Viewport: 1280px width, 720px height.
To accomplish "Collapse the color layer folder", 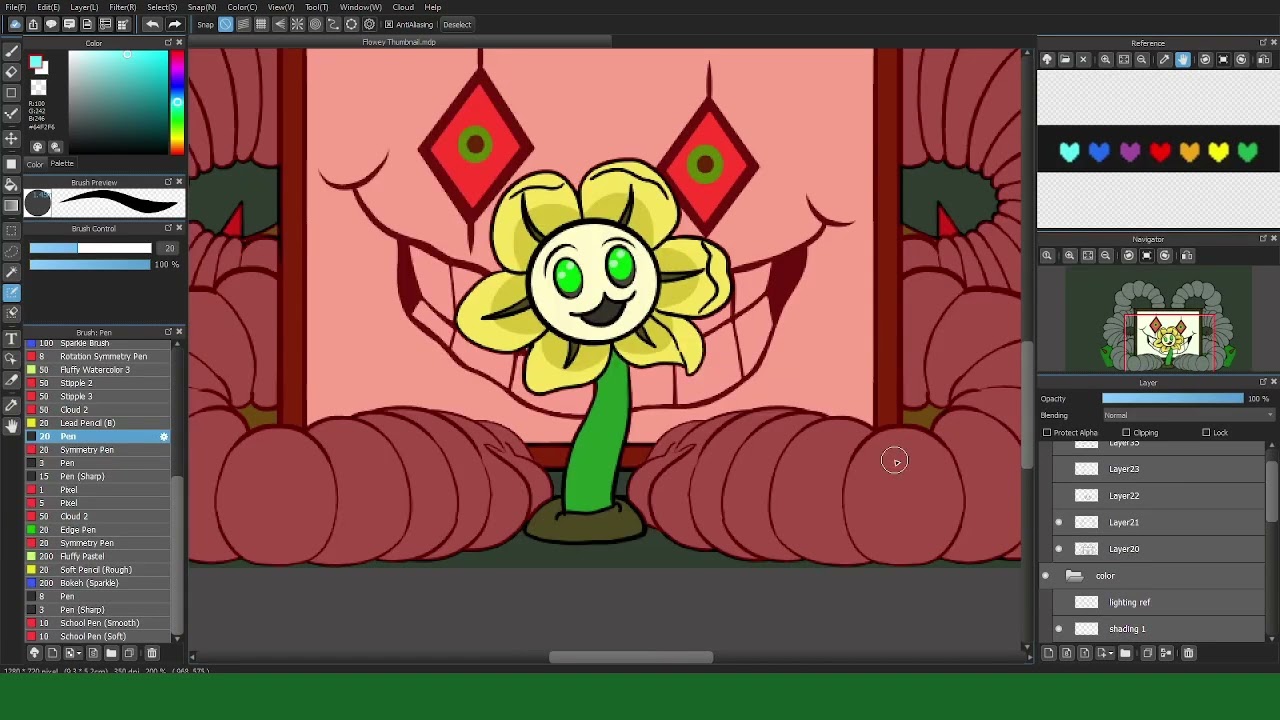I will pyautogui.click(x=1074, y=576).
